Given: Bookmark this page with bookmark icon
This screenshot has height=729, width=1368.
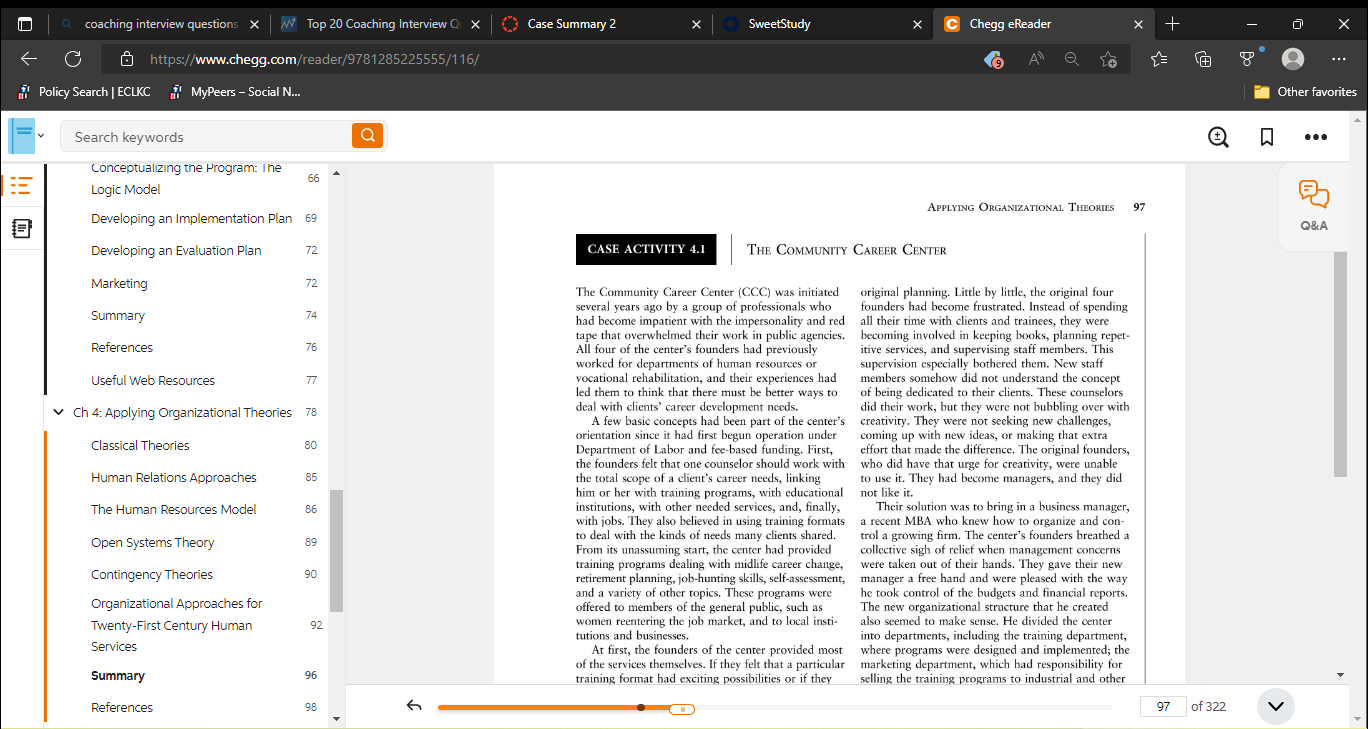Looking at the screenshot, I should (1267, 137).
